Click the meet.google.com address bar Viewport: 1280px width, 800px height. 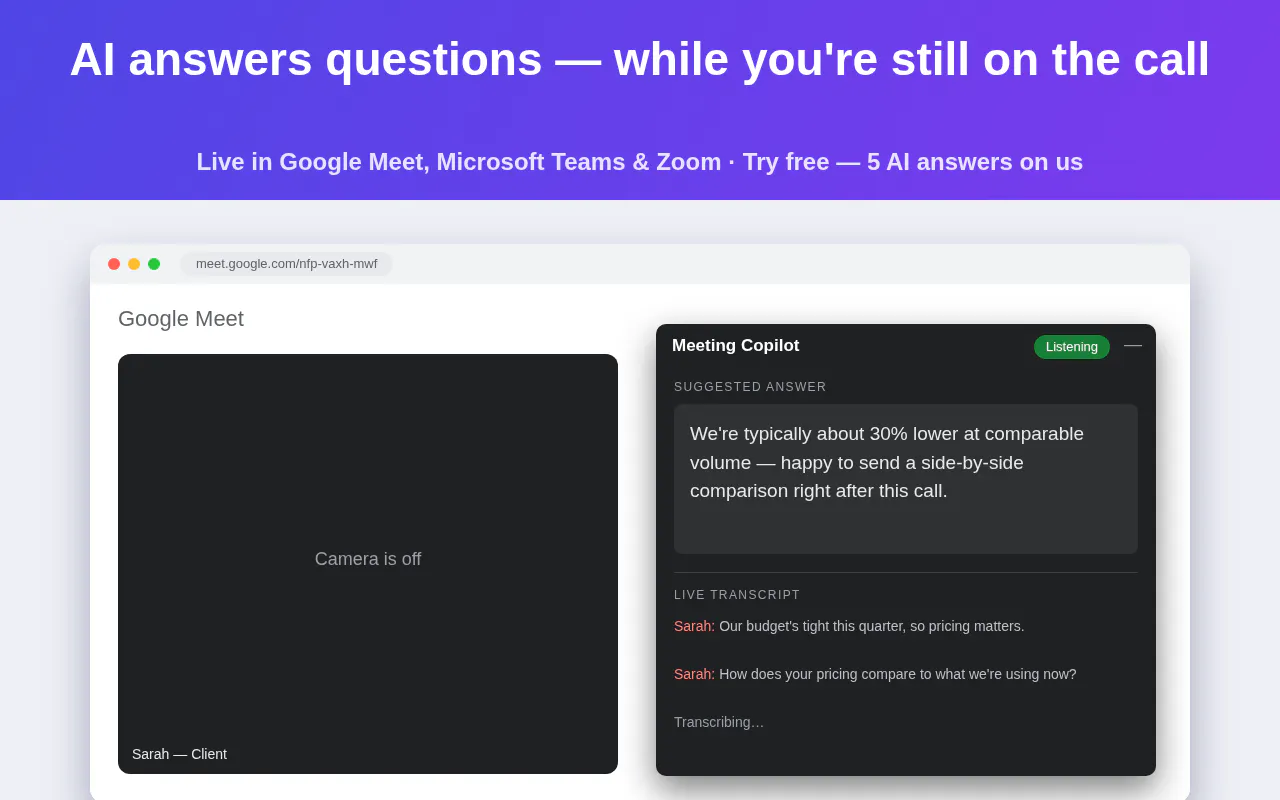(286, 264)
